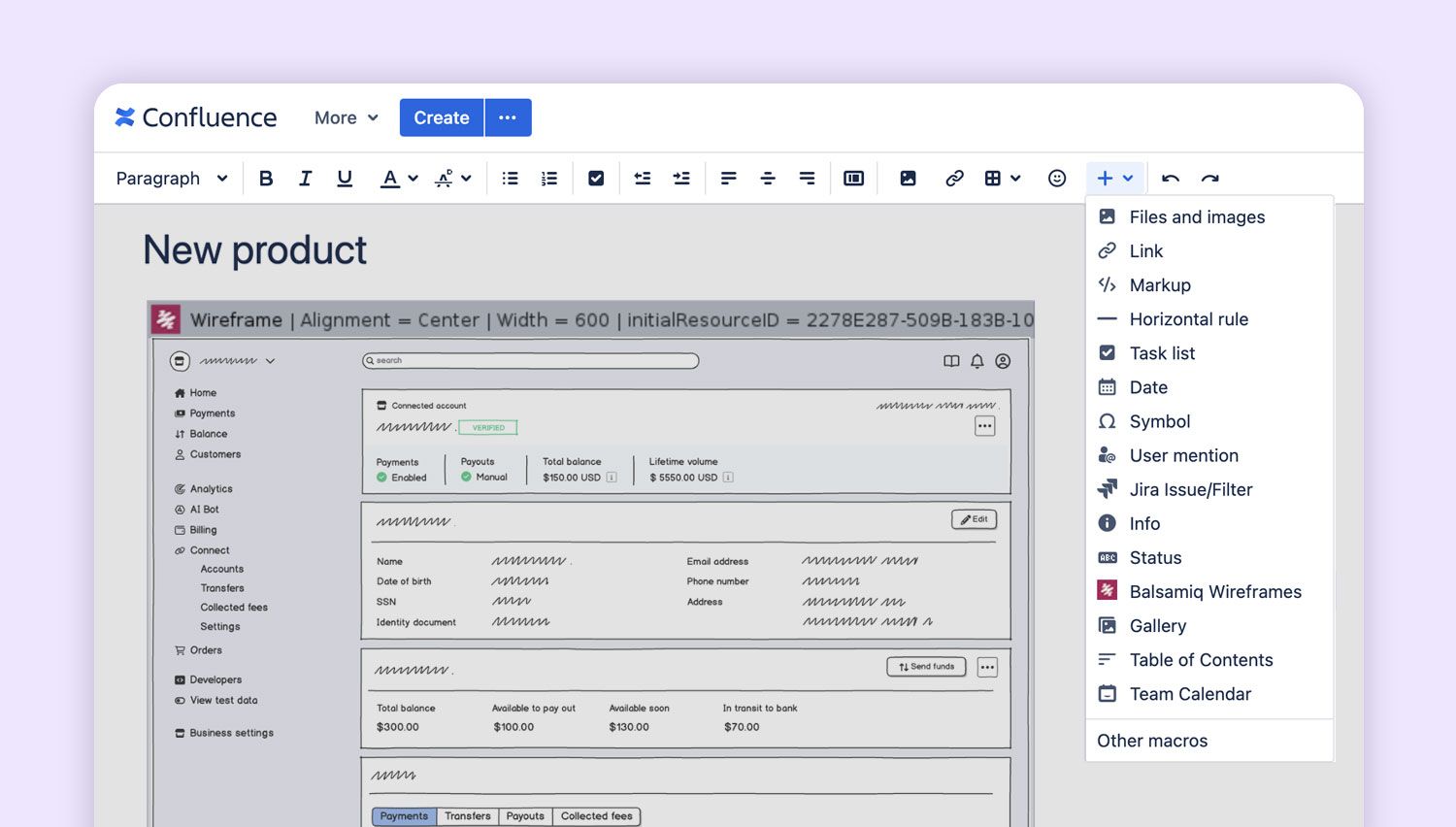1456x827 pixels.
Task: Toggle bold formatting
Action: pos(266,178)
